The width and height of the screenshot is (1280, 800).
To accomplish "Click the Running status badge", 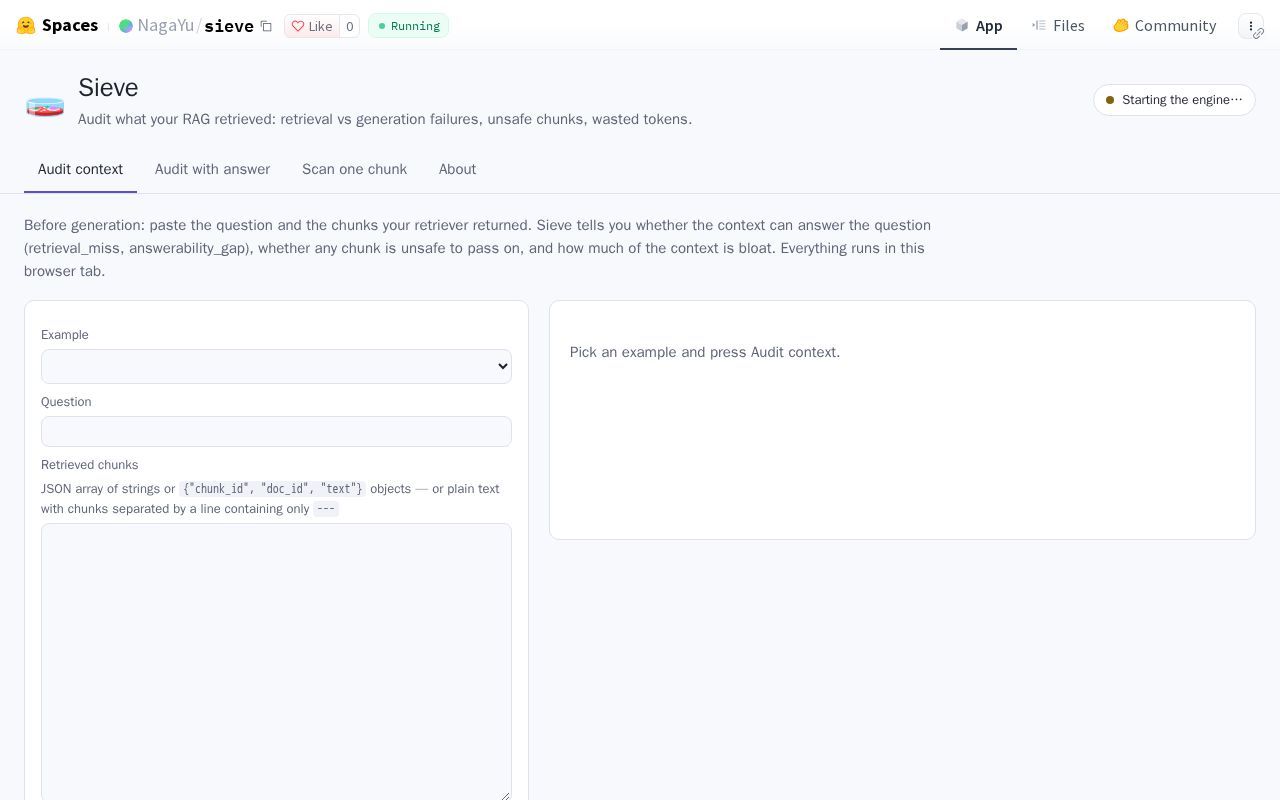I will (408, 26).
